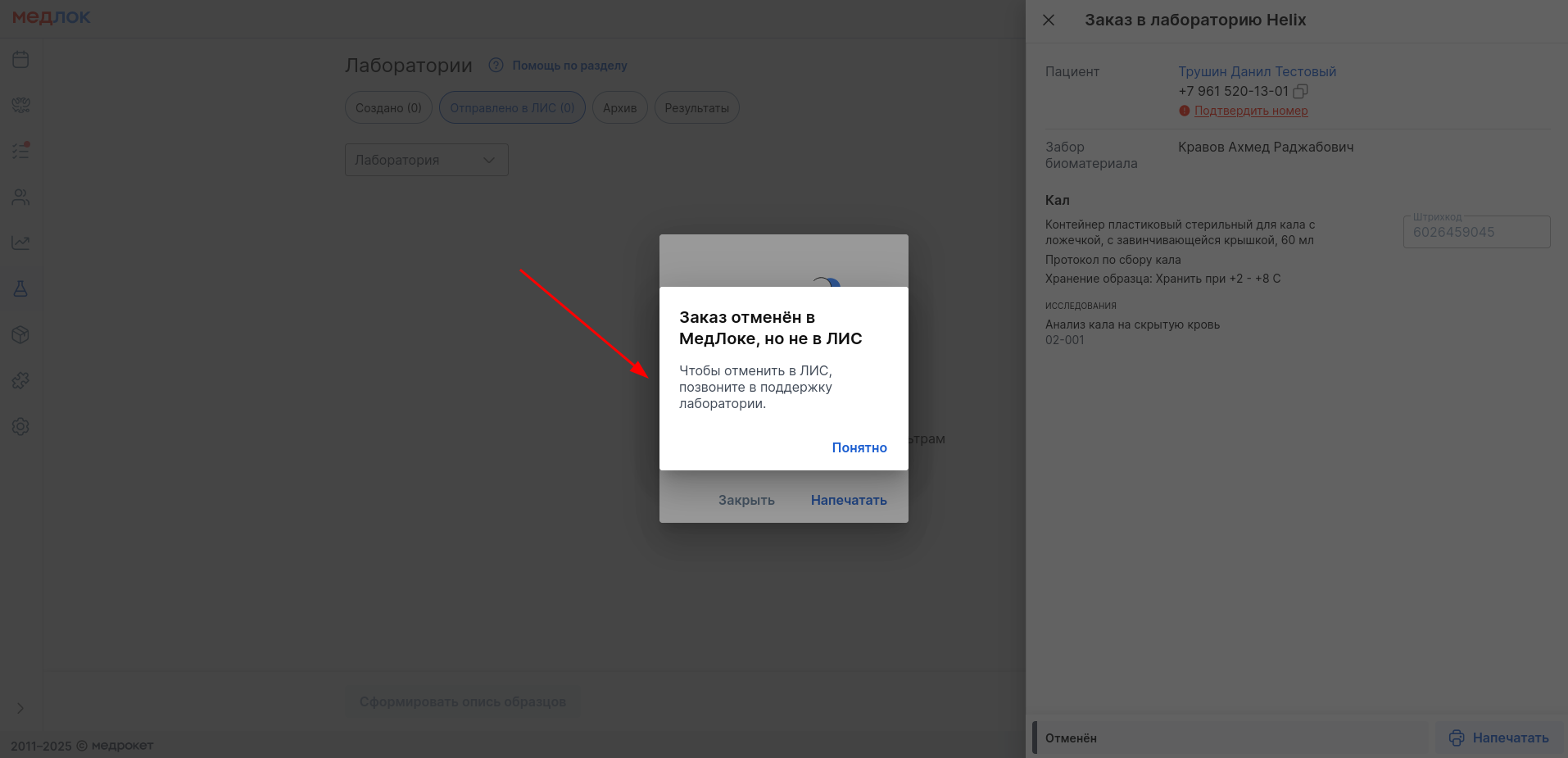Screen dimensions: 1568x758
Task: Open the settings gear icon
Action: tap(20, 427)
